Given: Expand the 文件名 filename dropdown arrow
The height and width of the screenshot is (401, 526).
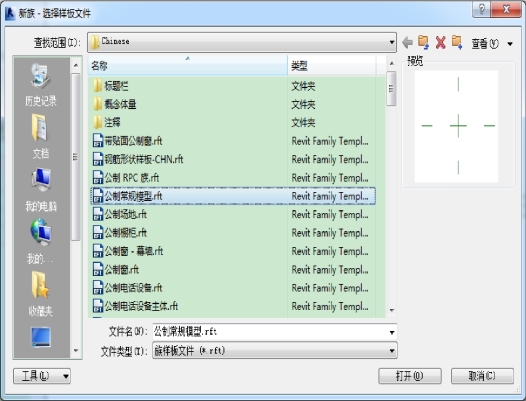Looking at the screenshot, I should tap(391, 332).
